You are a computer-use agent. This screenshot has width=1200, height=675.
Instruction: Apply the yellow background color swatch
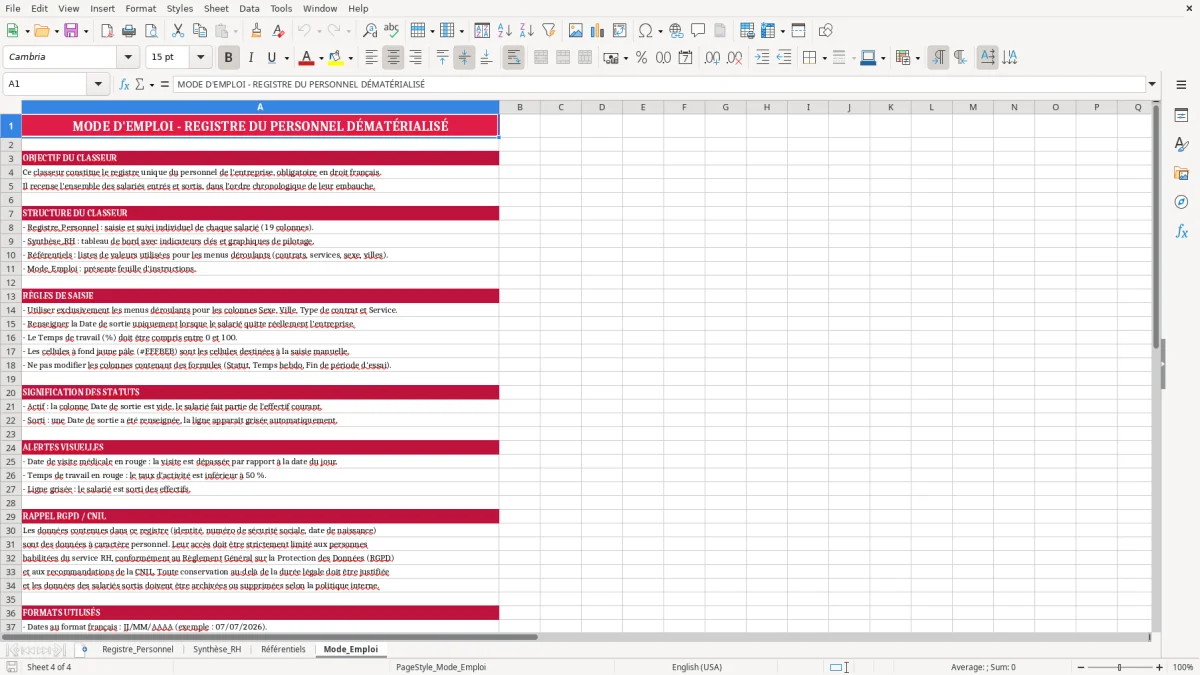[336, 58]
